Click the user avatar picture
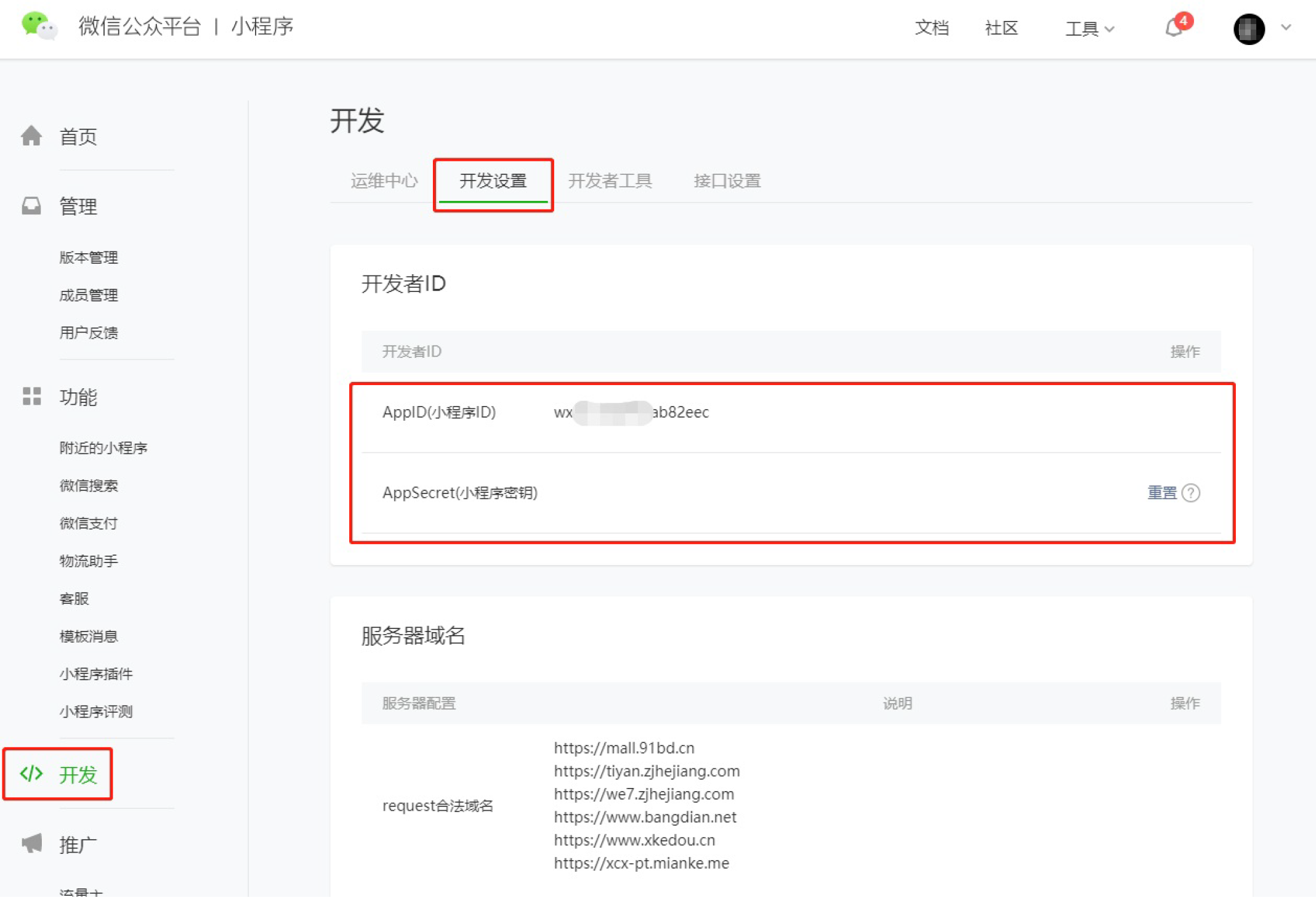This screenshot has height=897, width=1316. 1249,28
